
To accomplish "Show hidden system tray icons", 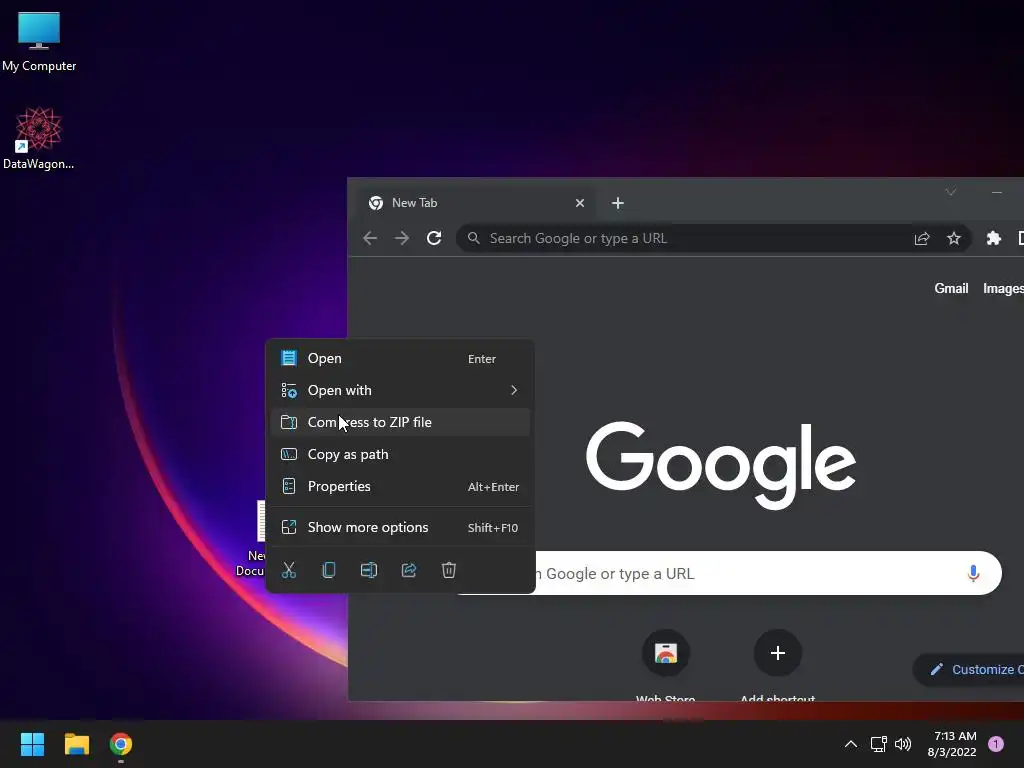I will pos(851,744).
